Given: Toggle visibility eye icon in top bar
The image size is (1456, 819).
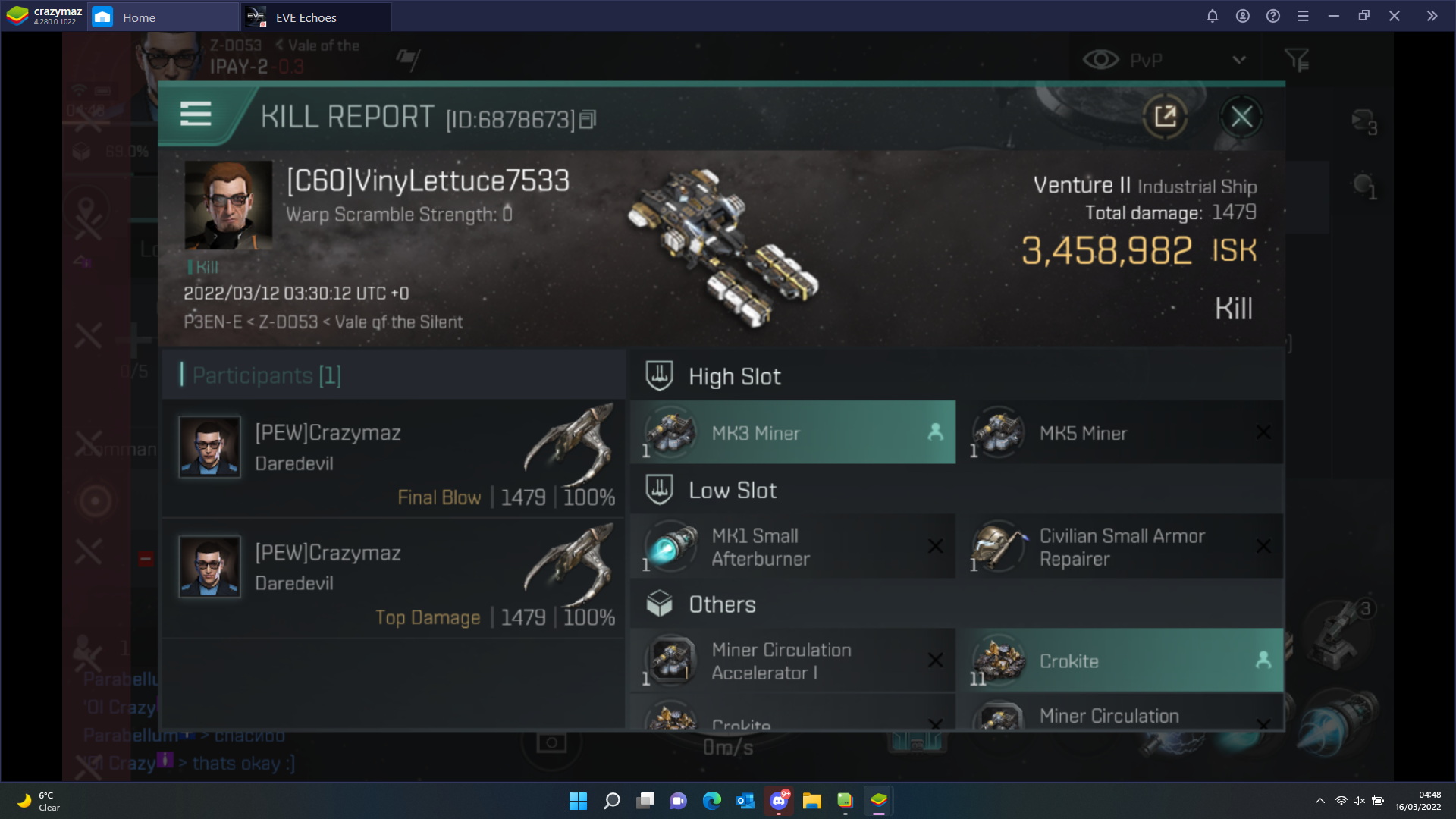Looking at the screenshot, I should tap(1101, 59).
